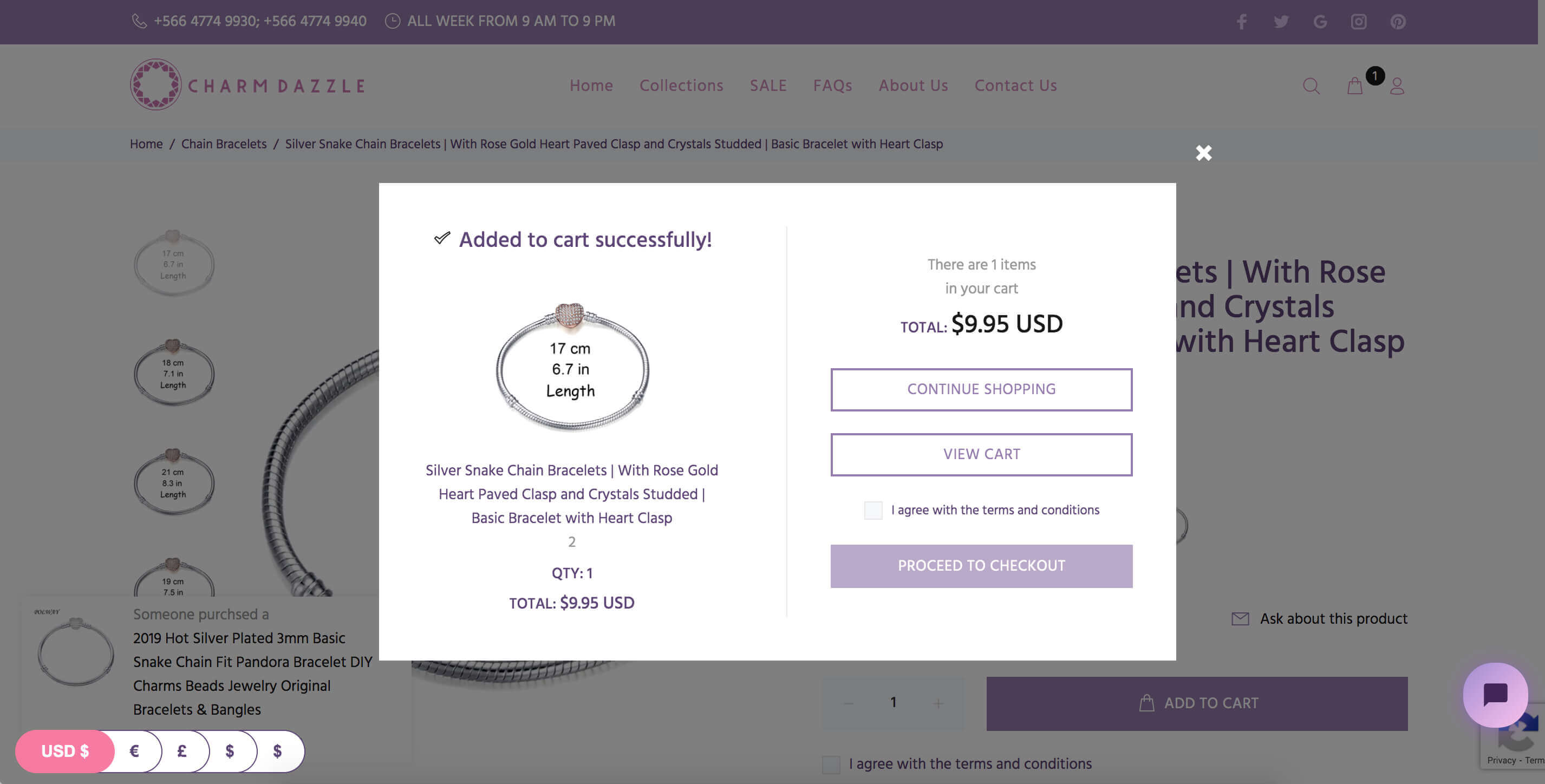This screenshot has width=1545, height=784.
Task: Check terms agreement box in popup
Action: (x=872, y=511)
